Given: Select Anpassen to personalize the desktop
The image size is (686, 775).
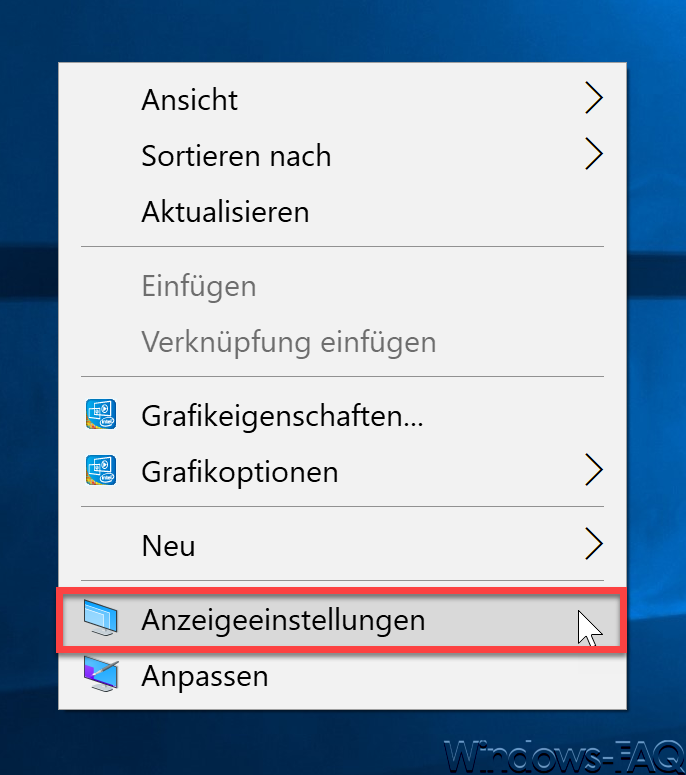Looking at the screenshot, I should (x=343, y=675).
